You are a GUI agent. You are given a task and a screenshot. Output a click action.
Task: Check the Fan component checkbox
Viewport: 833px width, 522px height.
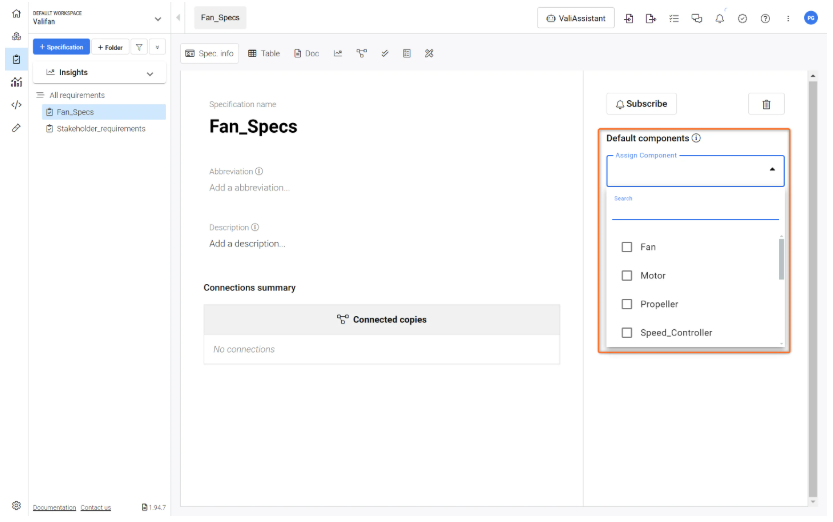627,247
